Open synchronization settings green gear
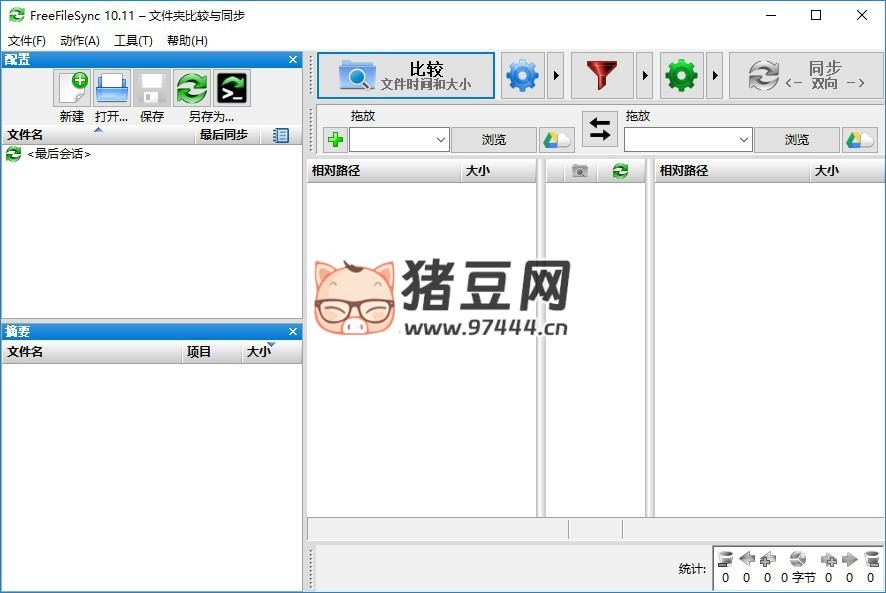The image size is (886, 593). [x=681, y=76]
